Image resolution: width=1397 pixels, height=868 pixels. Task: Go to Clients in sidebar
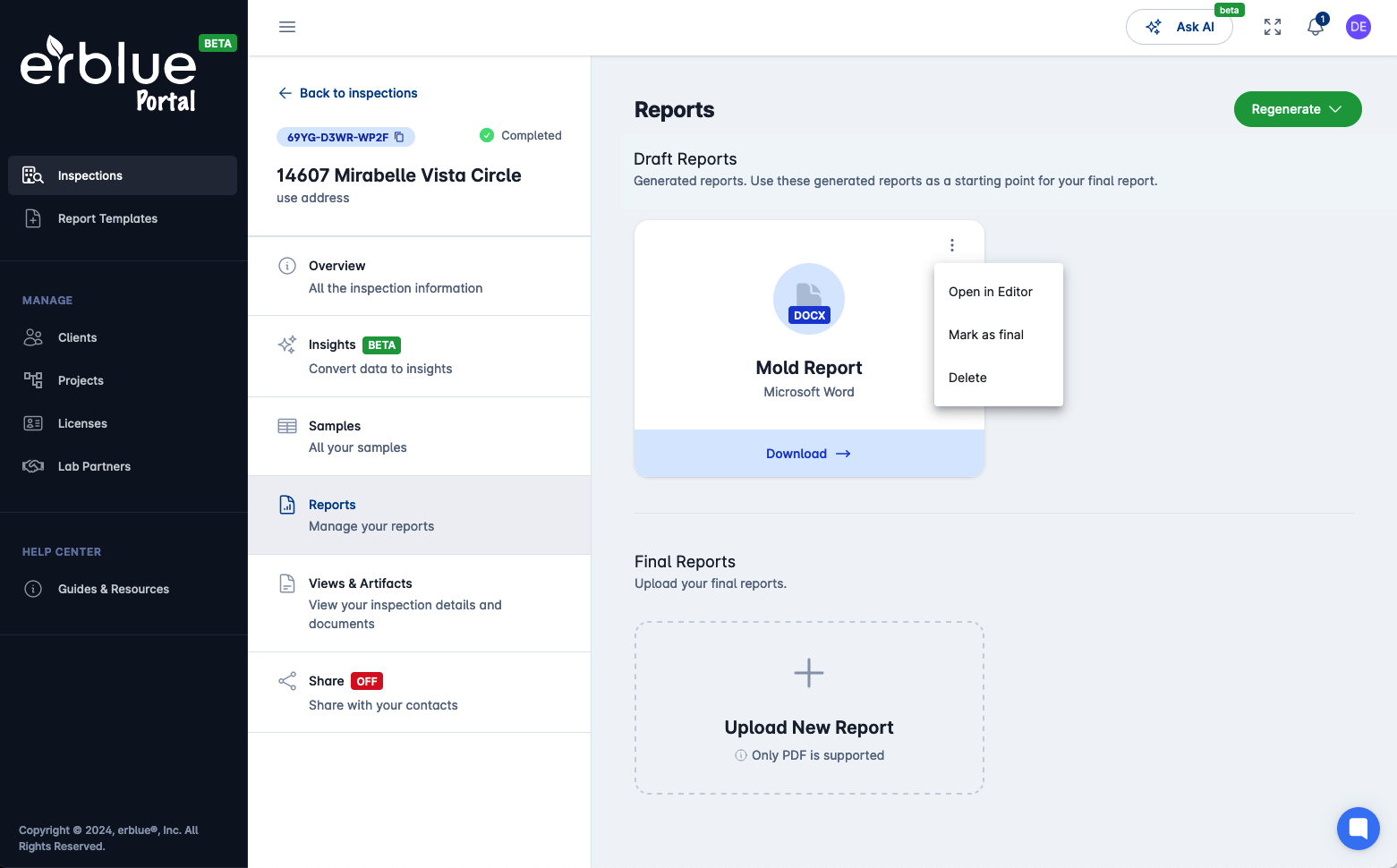(123, 337)
